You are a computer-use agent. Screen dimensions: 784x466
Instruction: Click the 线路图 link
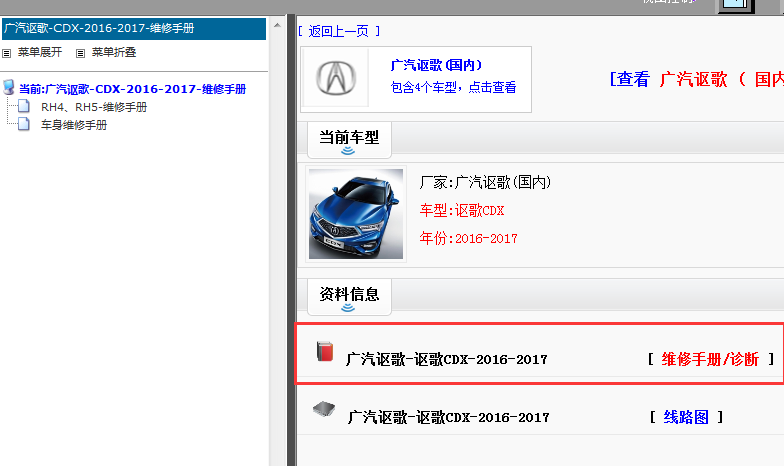click(686, 417)
